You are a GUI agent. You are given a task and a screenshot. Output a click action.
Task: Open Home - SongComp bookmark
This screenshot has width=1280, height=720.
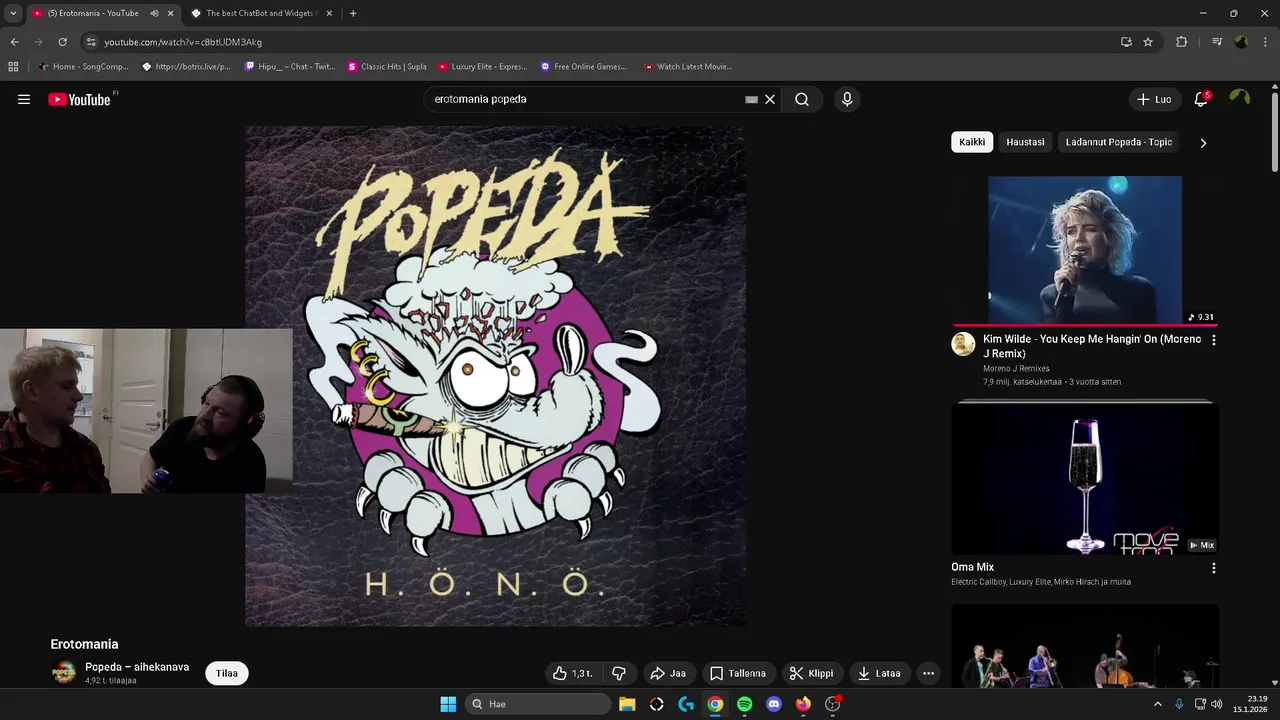[x=83, y=67]
